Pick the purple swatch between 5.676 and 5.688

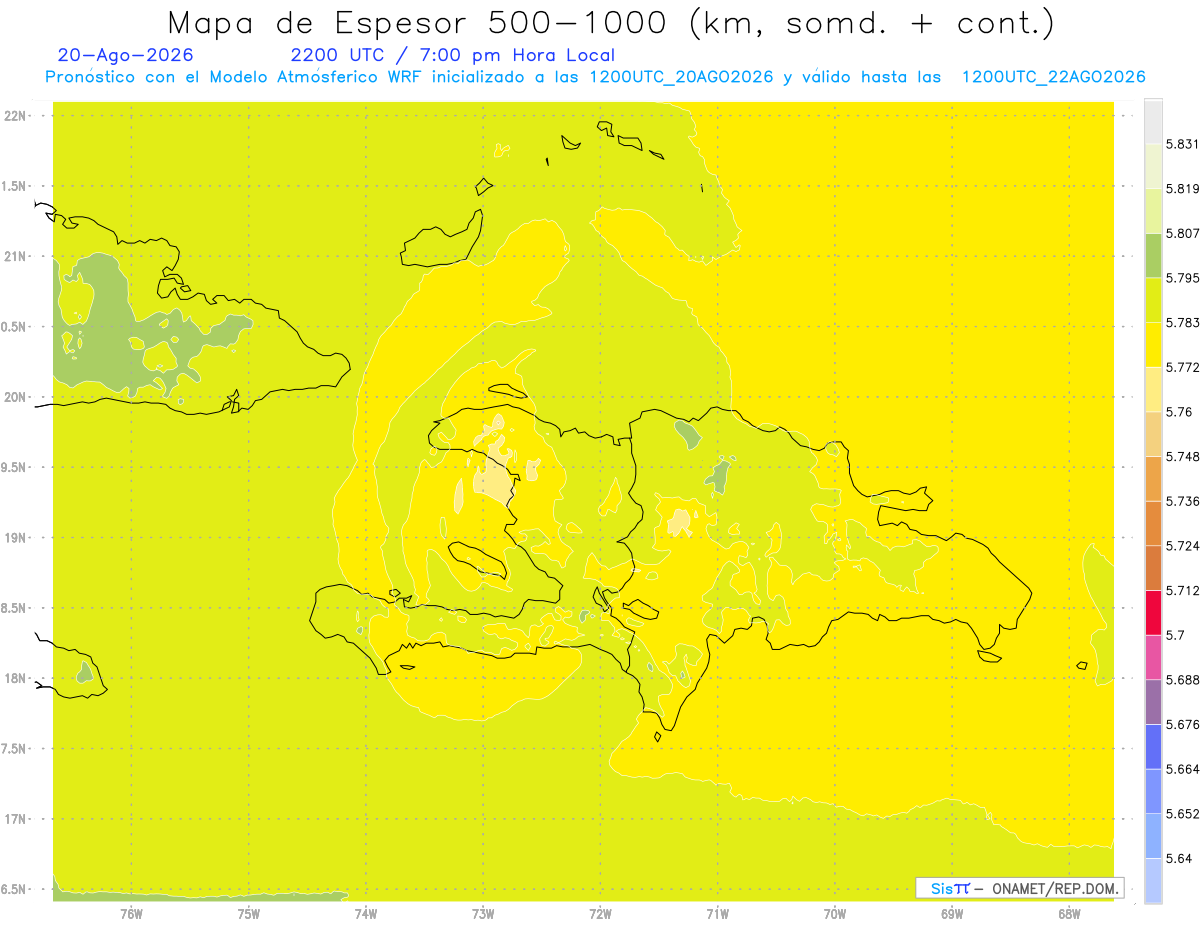coord(1153,702)
